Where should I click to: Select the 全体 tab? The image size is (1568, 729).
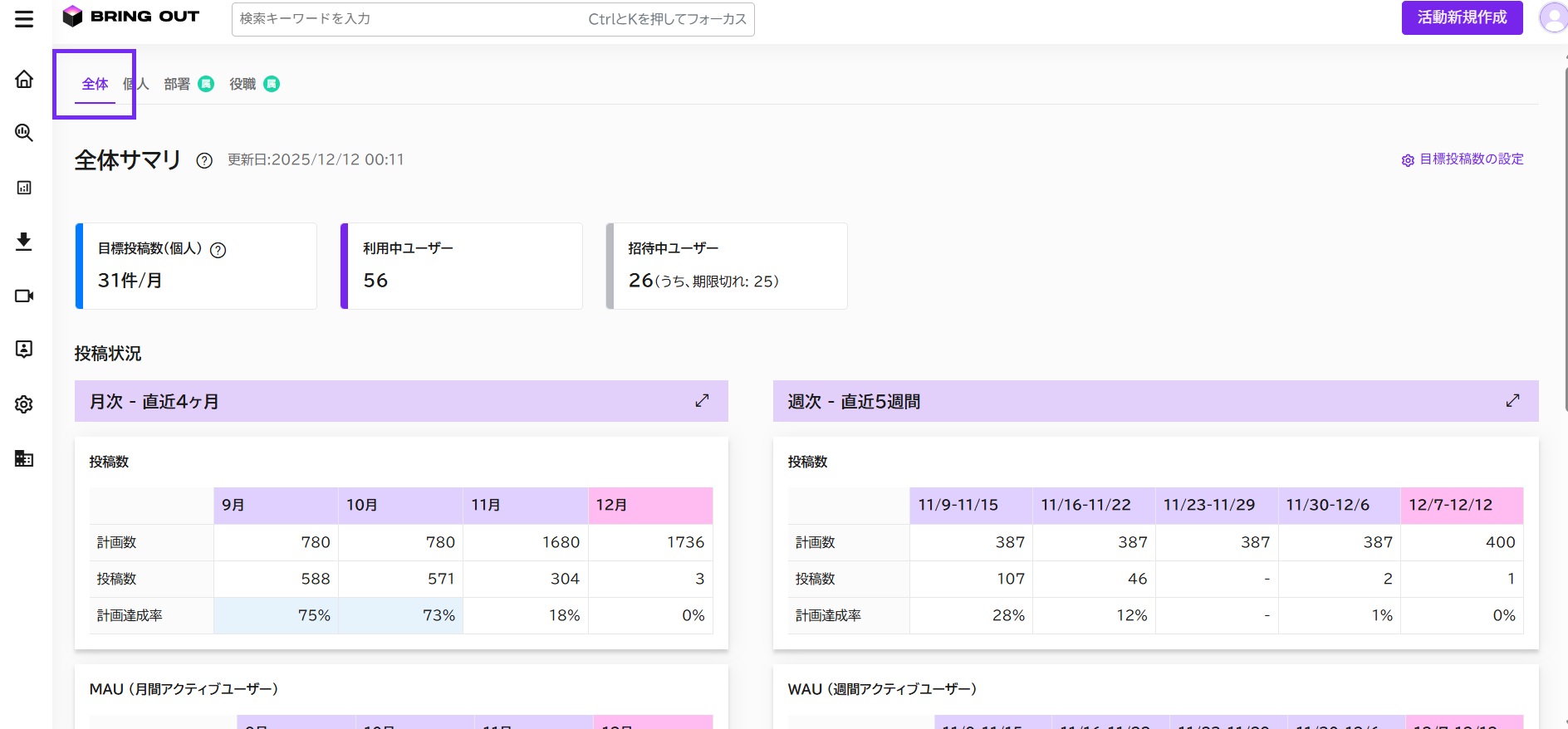[x=95, y=84]
